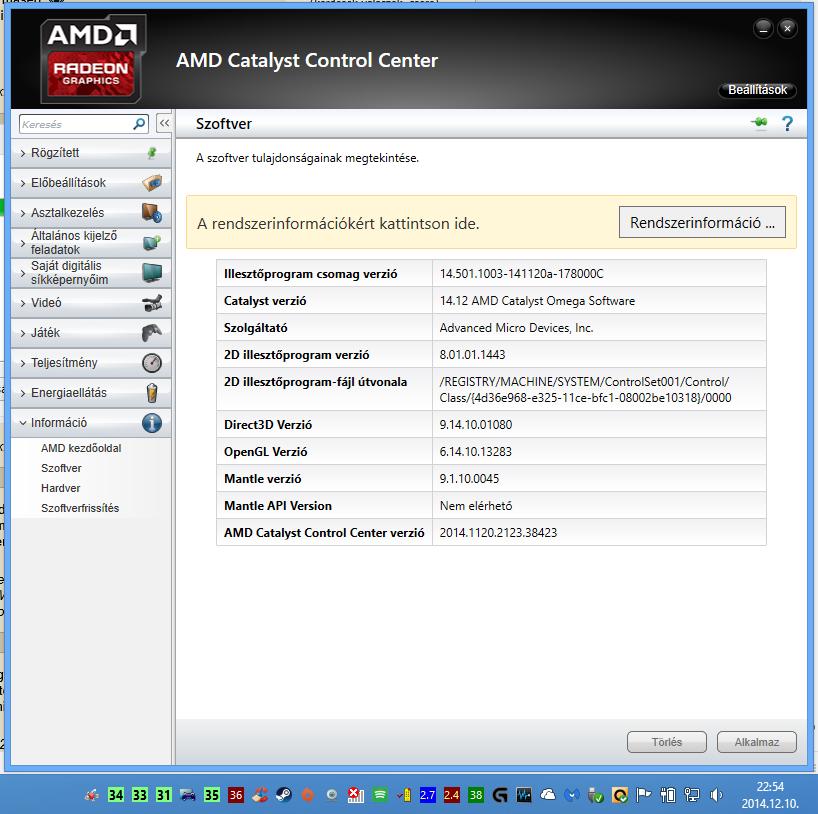Click the OpenGL version value 6.14.10.13283

(x=475, y=452)
